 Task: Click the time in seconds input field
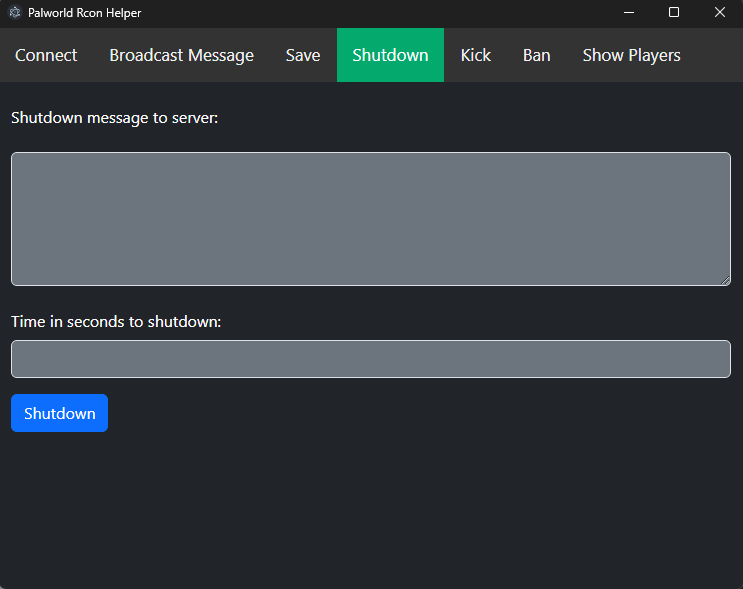coord(371,359)
